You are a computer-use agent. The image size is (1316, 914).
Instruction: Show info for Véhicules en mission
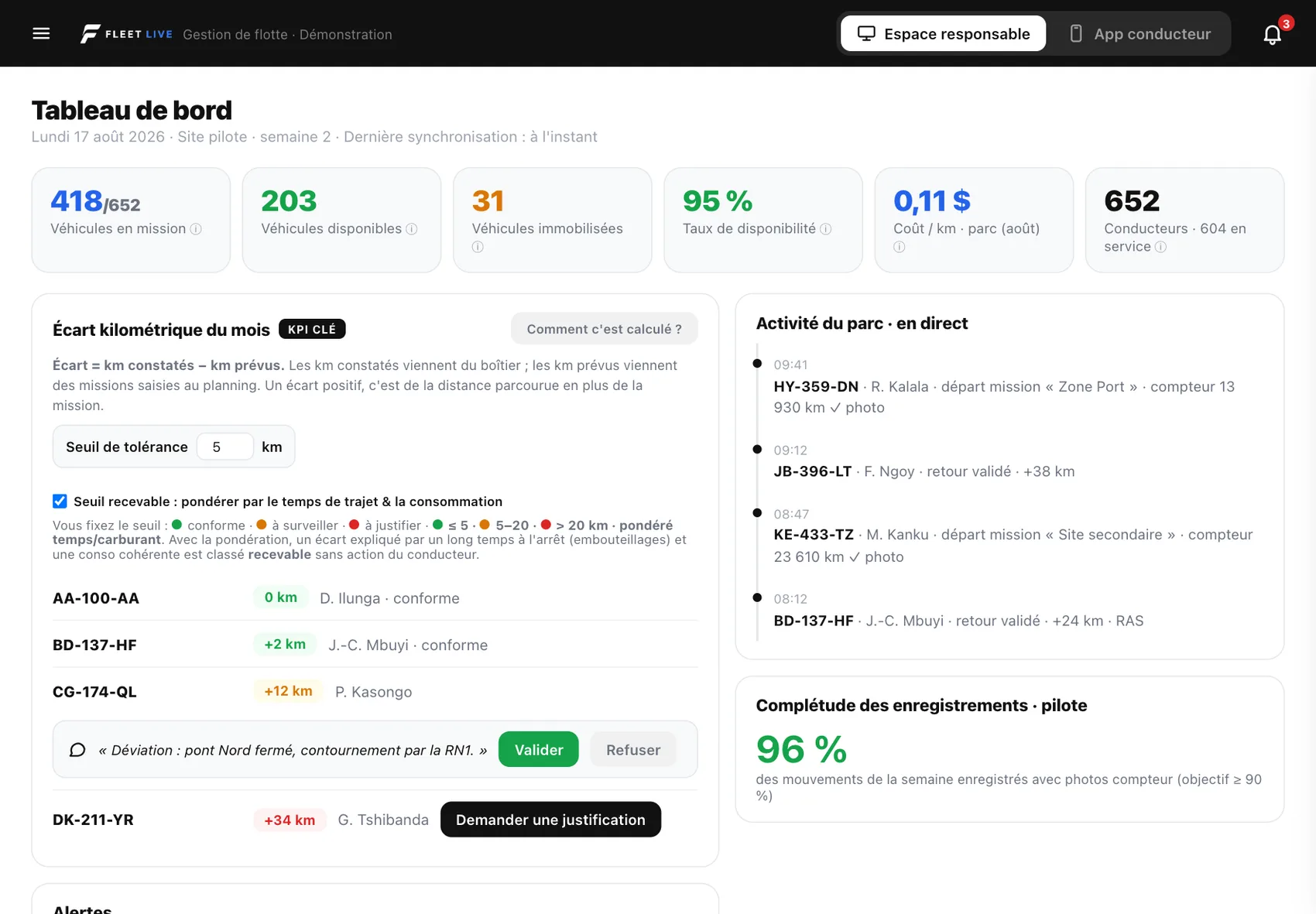(196, 229)
